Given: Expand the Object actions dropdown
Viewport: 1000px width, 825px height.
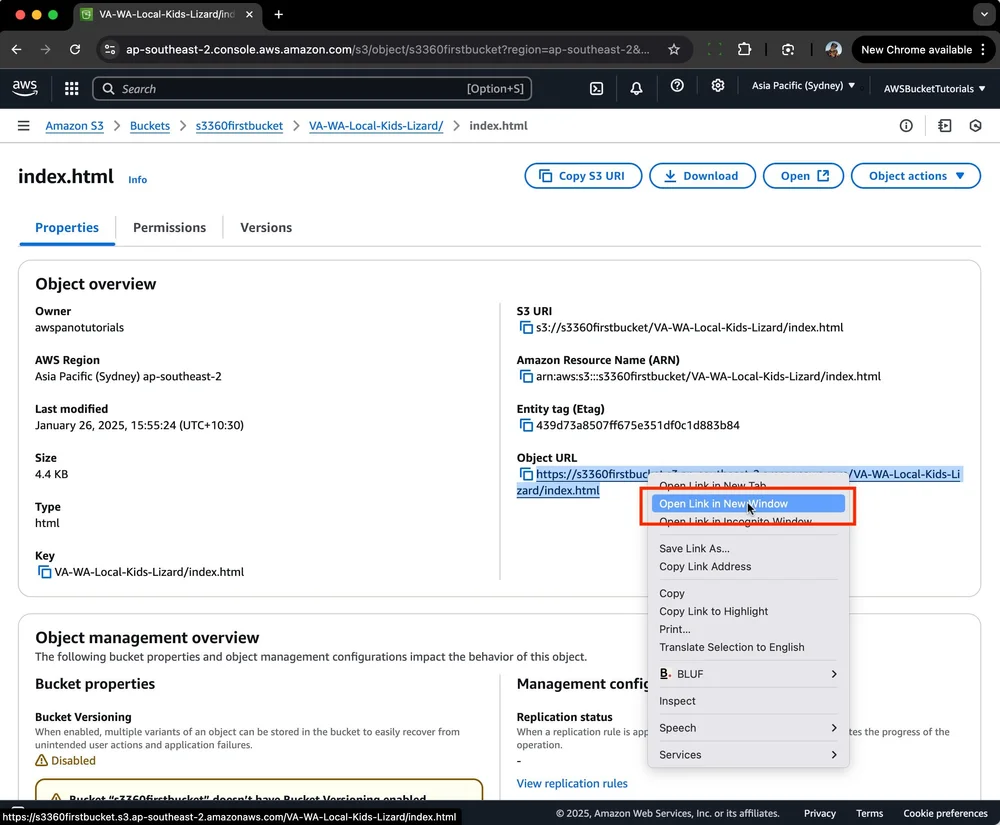Looking at the screenshot, I should click(916, 176).
